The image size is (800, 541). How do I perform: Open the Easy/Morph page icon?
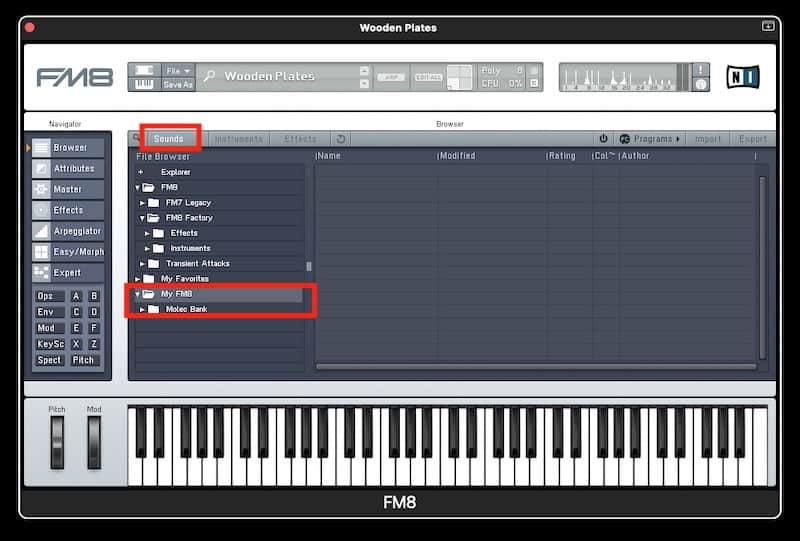click(41, 252)
